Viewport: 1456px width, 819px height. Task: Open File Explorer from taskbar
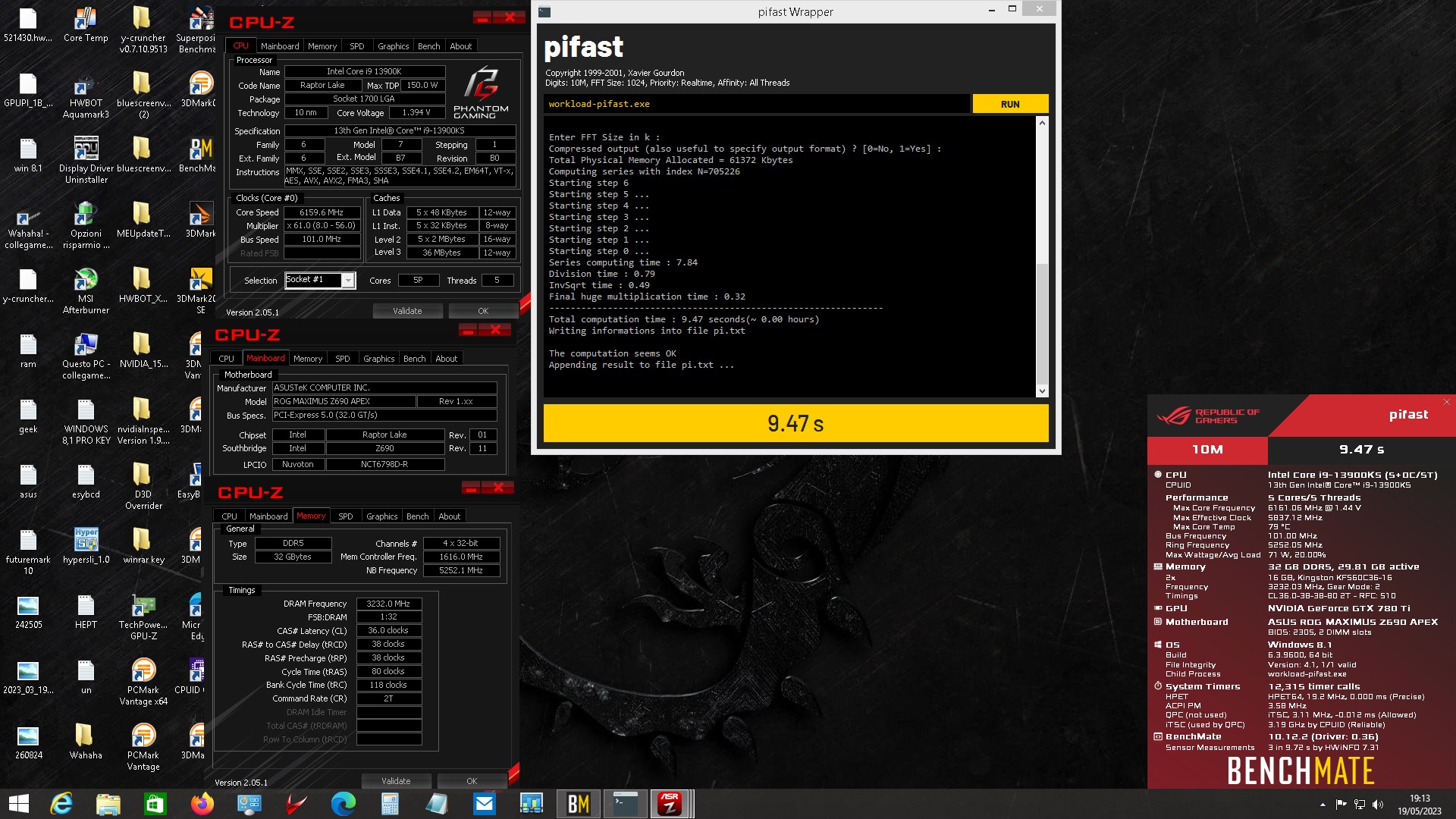[108, 804]
